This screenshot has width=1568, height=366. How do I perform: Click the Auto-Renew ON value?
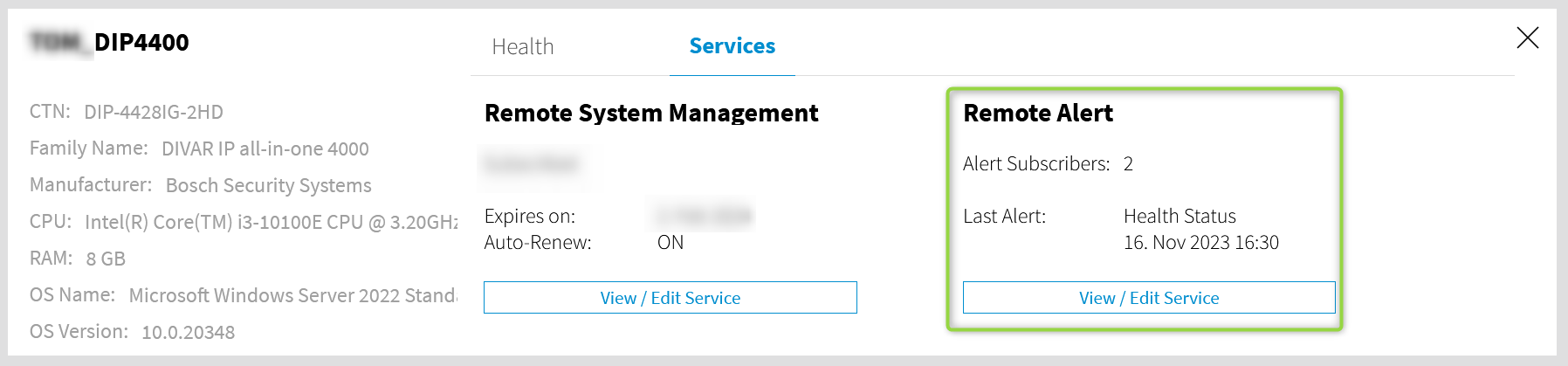670,243
